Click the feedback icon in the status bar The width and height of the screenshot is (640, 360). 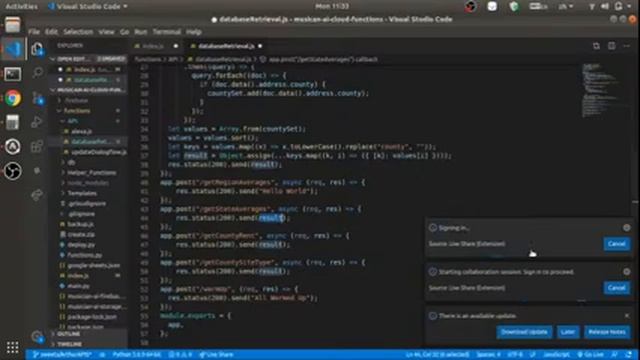click(614, 355)
